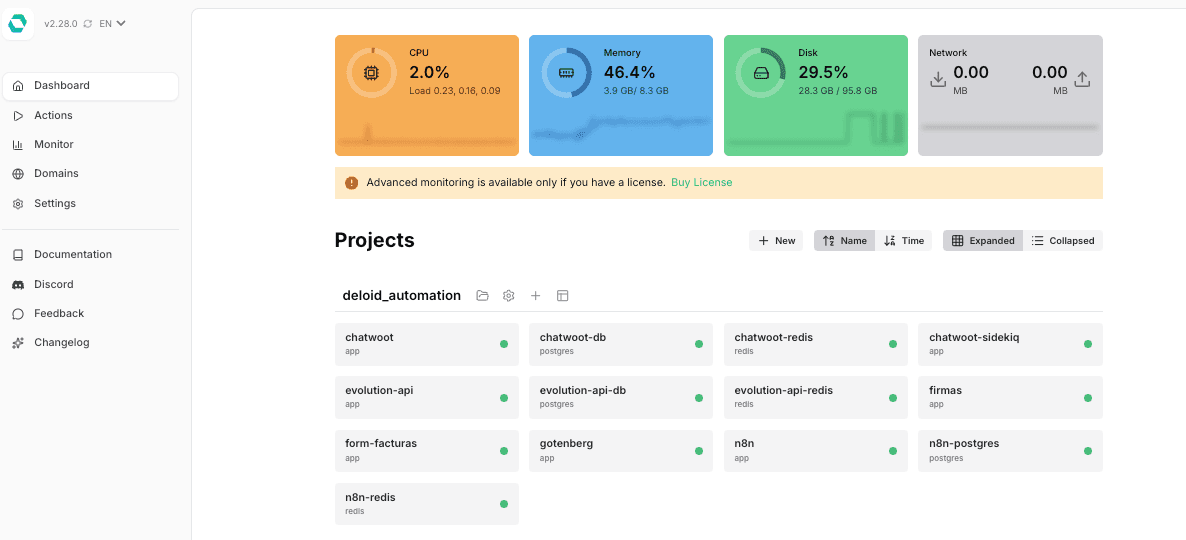The width and height of the screenshot is (1186, 540).
Task: Click the warning icon in license banner
Action: tap(352, 183)
